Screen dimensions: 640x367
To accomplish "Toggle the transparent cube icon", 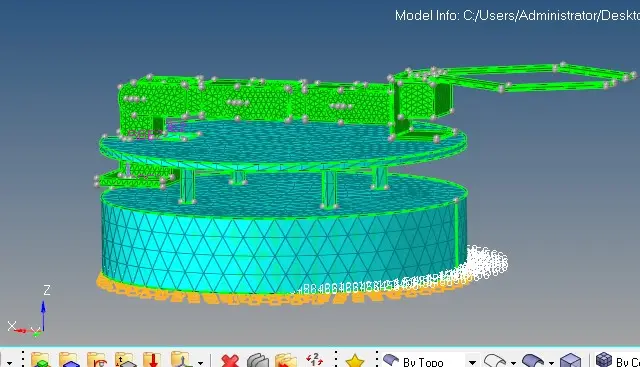I will [570, 360].
